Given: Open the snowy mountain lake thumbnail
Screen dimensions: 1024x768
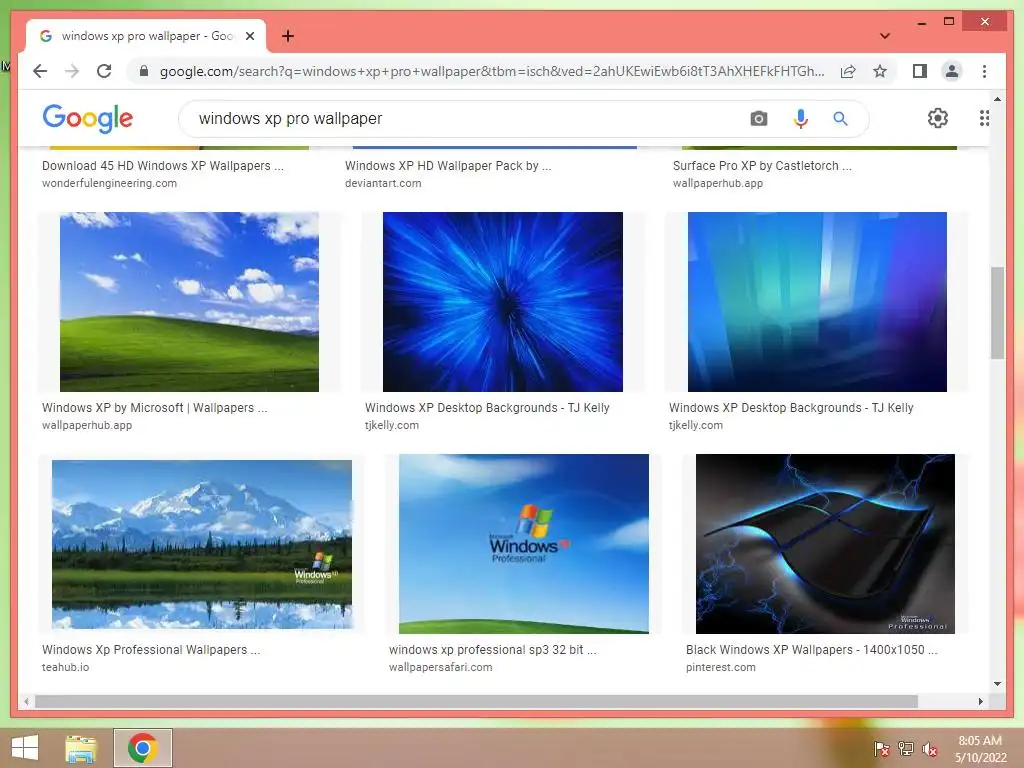Looking at the screenshot, I should click(202, 544).
